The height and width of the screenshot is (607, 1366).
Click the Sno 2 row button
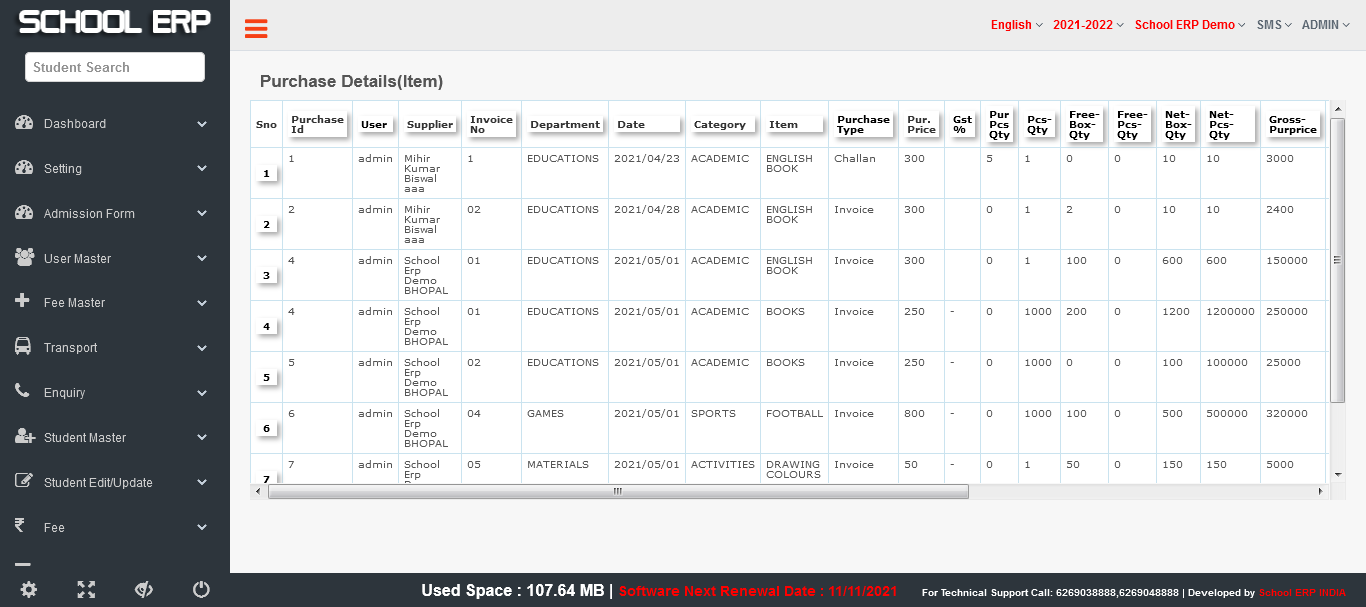[x=266, y=225]
